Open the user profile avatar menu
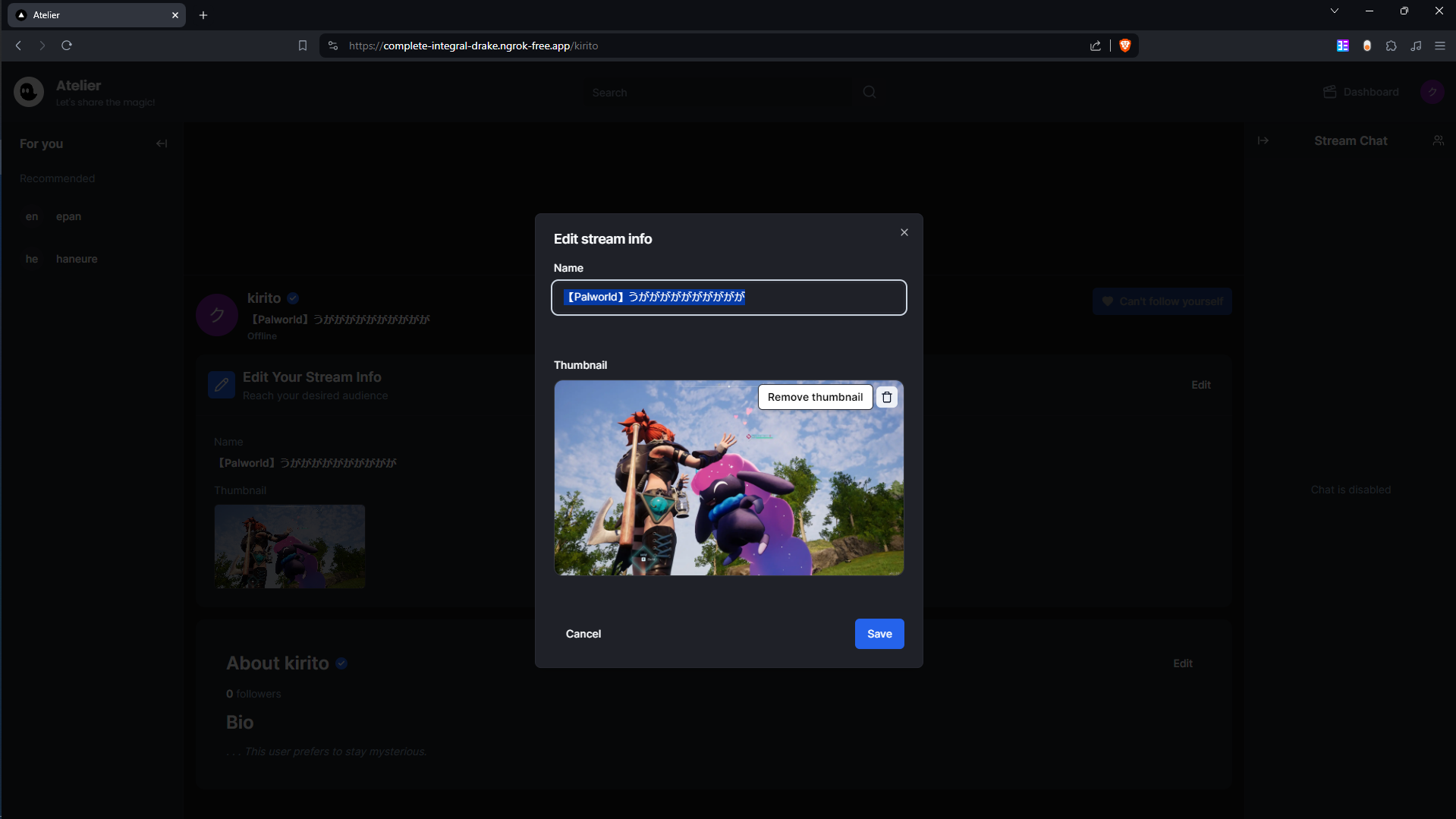The height and width of the screenshot is (819, 1456). 1432,92
